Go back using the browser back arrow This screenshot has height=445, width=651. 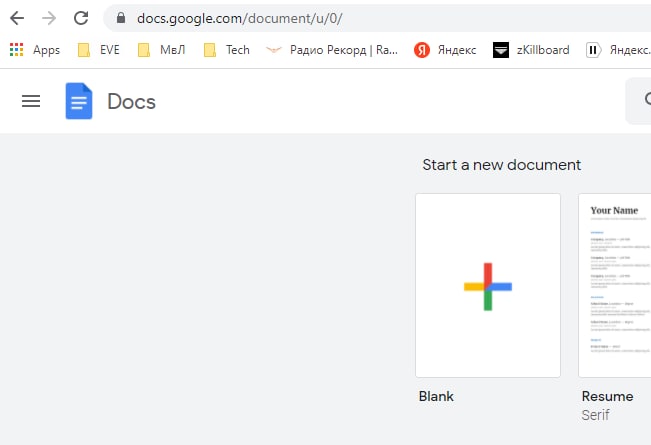point(17,18)
